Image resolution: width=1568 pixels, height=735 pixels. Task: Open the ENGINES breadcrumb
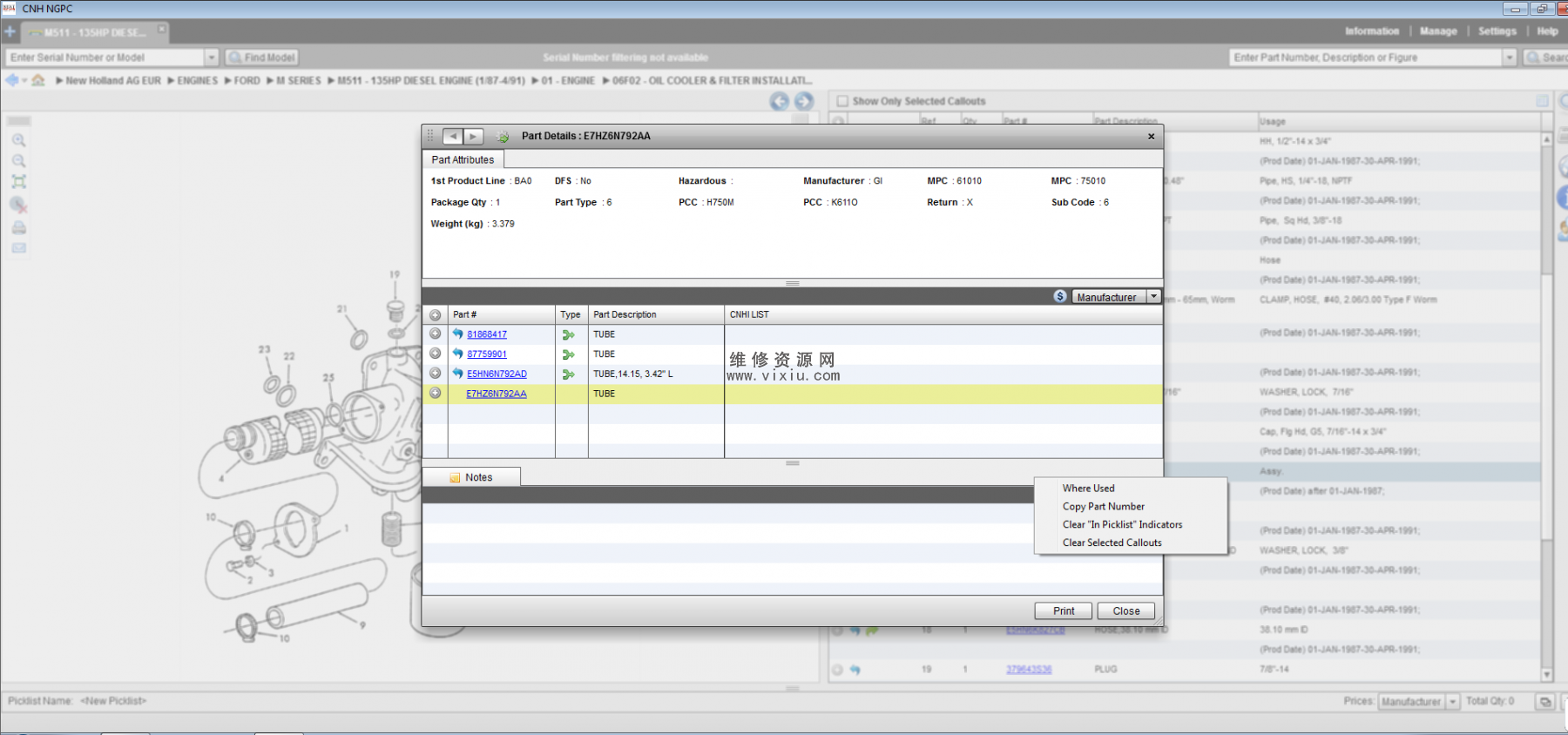click(x=197, y=80)
